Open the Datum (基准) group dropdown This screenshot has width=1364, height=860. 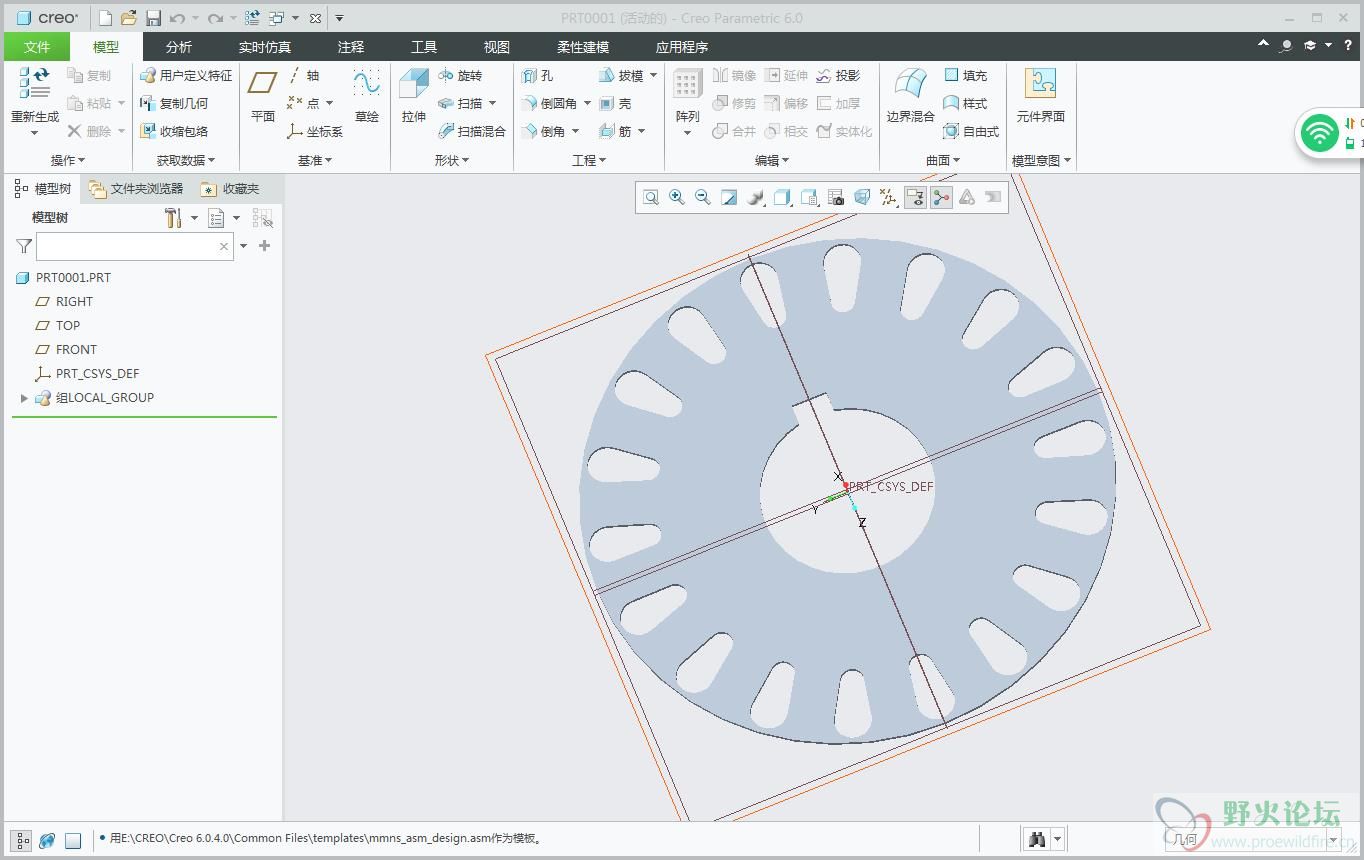tap(315, 160)
